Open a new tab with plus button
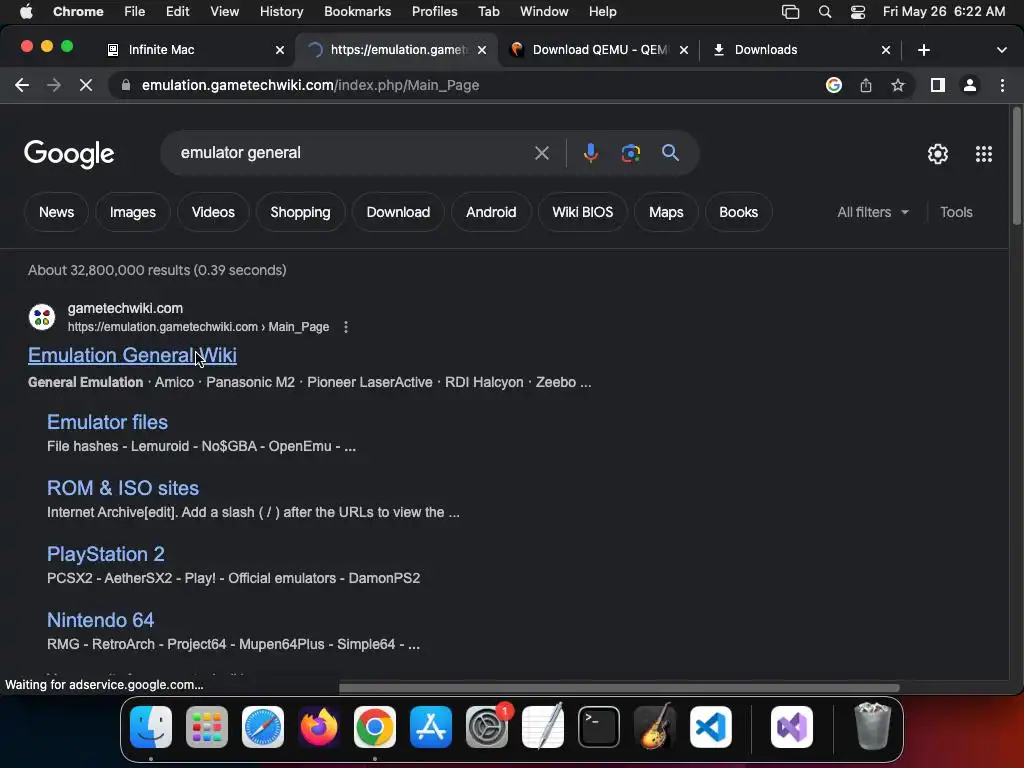The width and height of the screenshot is (1024, 768). (x=923, y=50)
